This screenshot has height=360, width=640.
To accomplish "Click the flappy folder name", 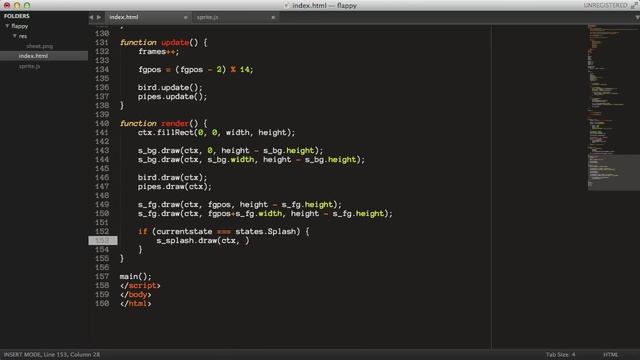I will [x=20, y=26].
